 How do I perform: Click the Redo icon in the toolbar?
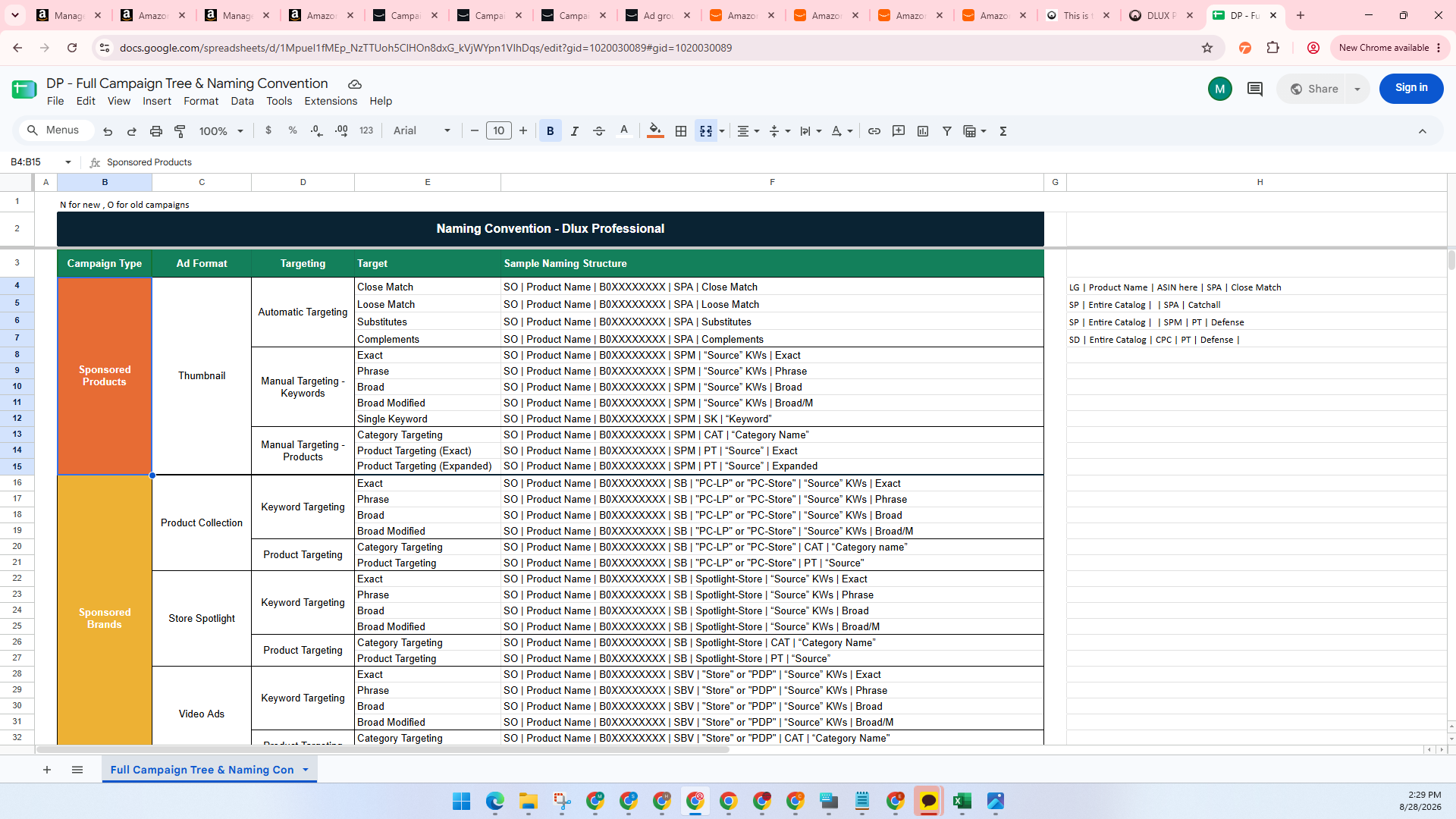point(132,131)
